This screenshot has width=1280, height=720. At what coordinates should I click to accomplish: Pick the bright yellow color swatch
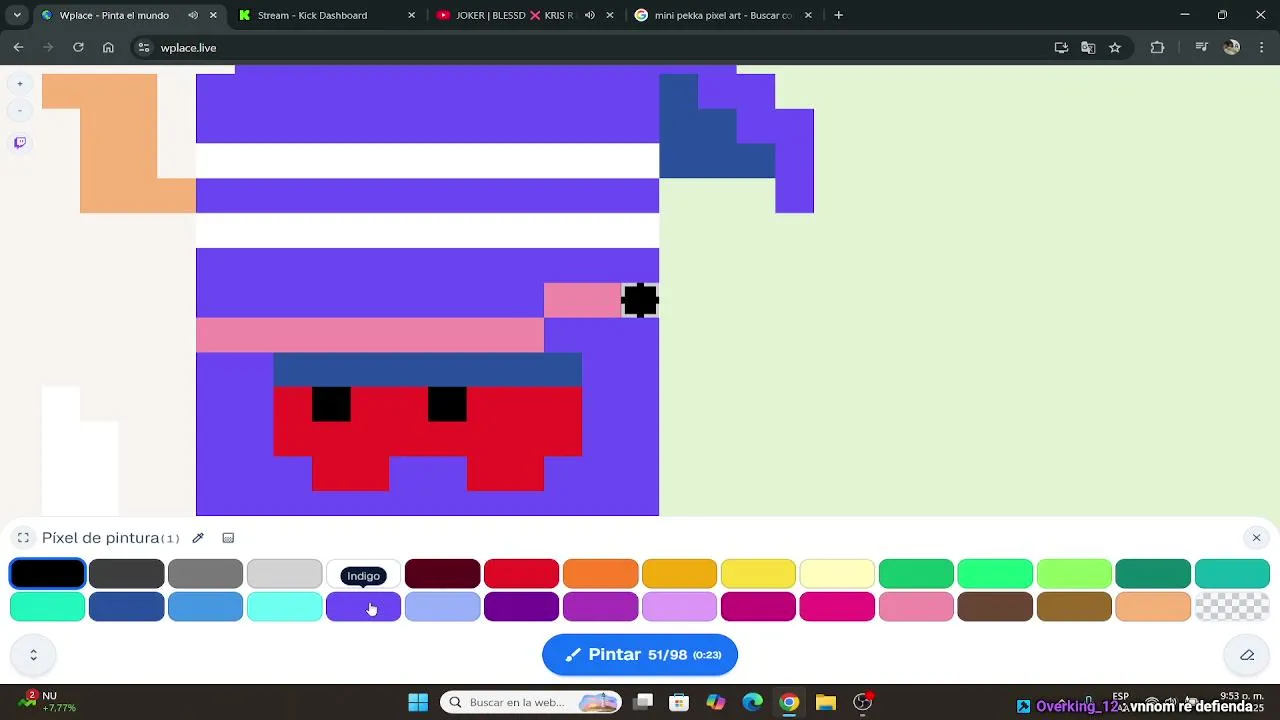[x=758, y=574]
